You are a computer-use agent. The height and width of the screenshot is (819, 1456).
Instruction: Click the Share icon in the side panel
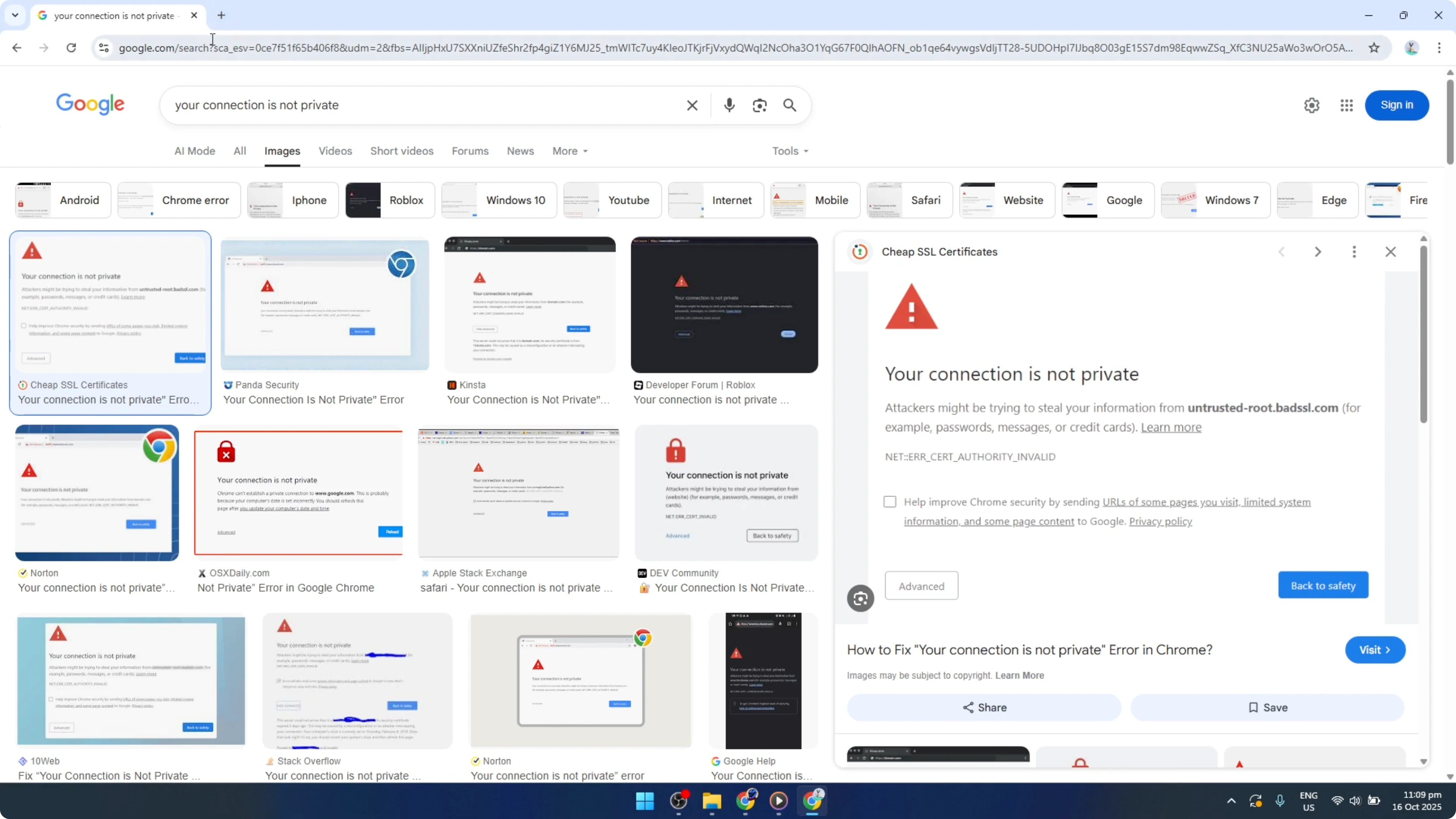coord(984,707)
